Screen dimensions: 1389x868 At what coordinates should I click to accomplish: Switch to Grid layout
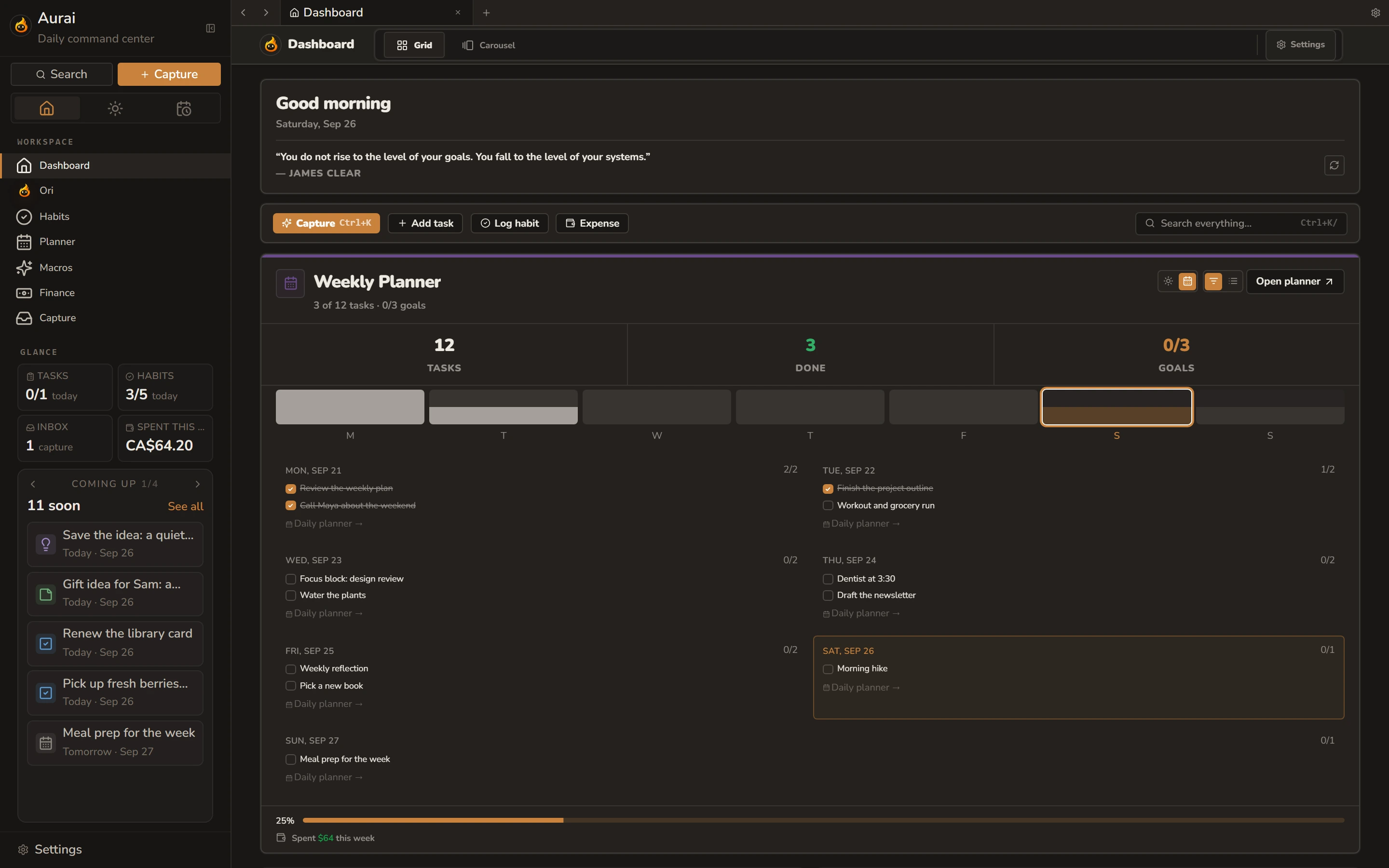(x=414, y=45)
